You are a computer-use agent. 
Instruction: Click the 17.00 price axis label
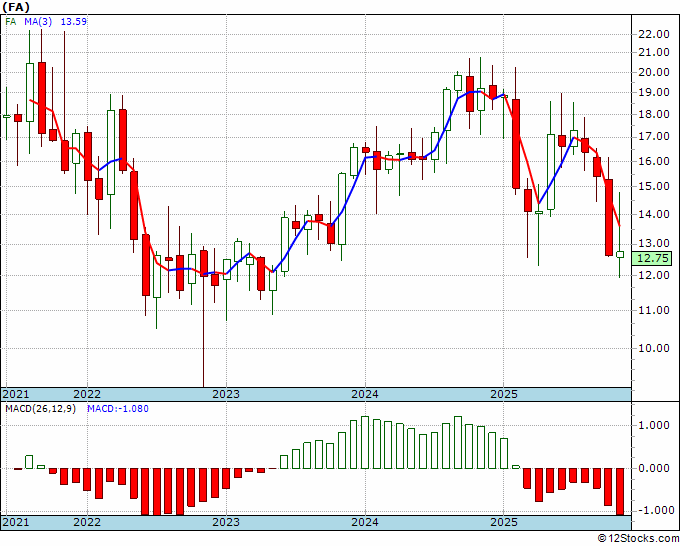point(653,137)
